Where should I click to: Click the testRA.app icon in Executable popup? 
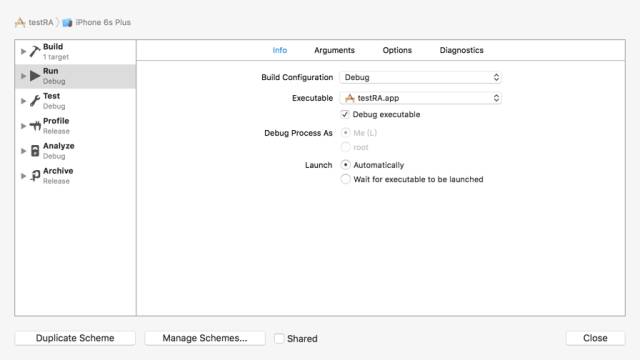(x=350, y=98)
